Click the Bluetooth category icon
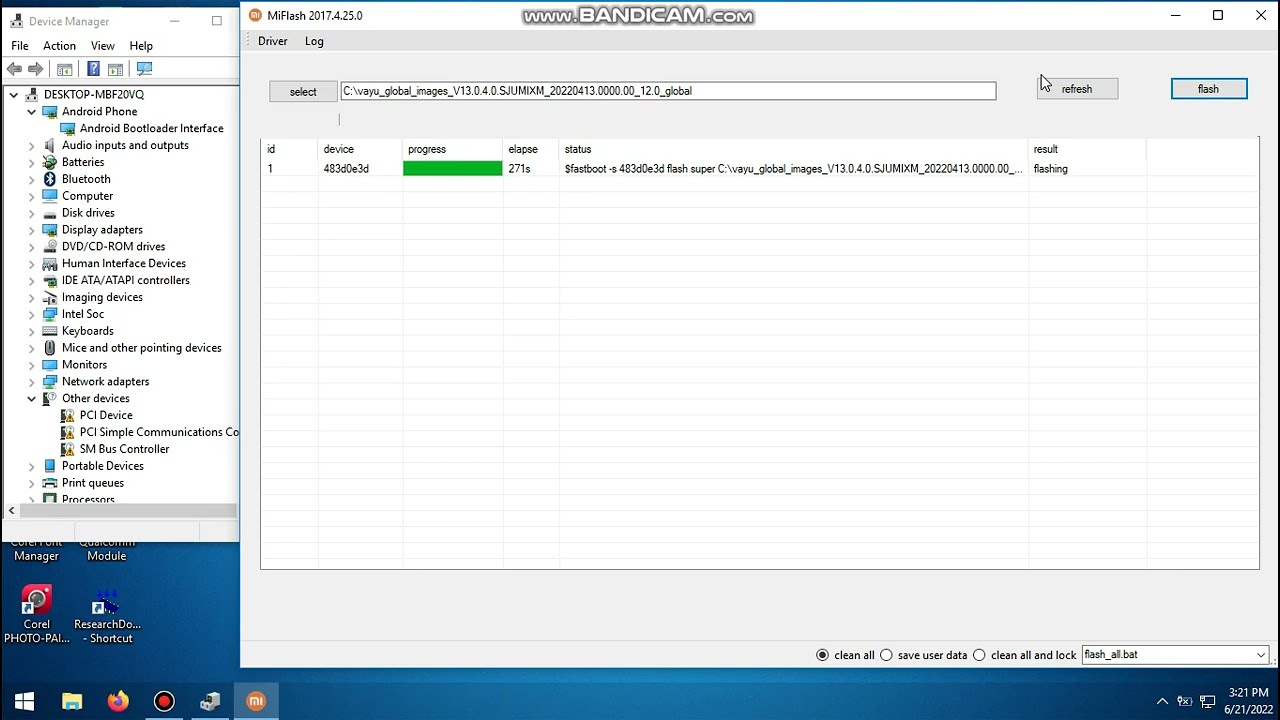Viewport: 1280px width, 720px height. coord(50,179)
